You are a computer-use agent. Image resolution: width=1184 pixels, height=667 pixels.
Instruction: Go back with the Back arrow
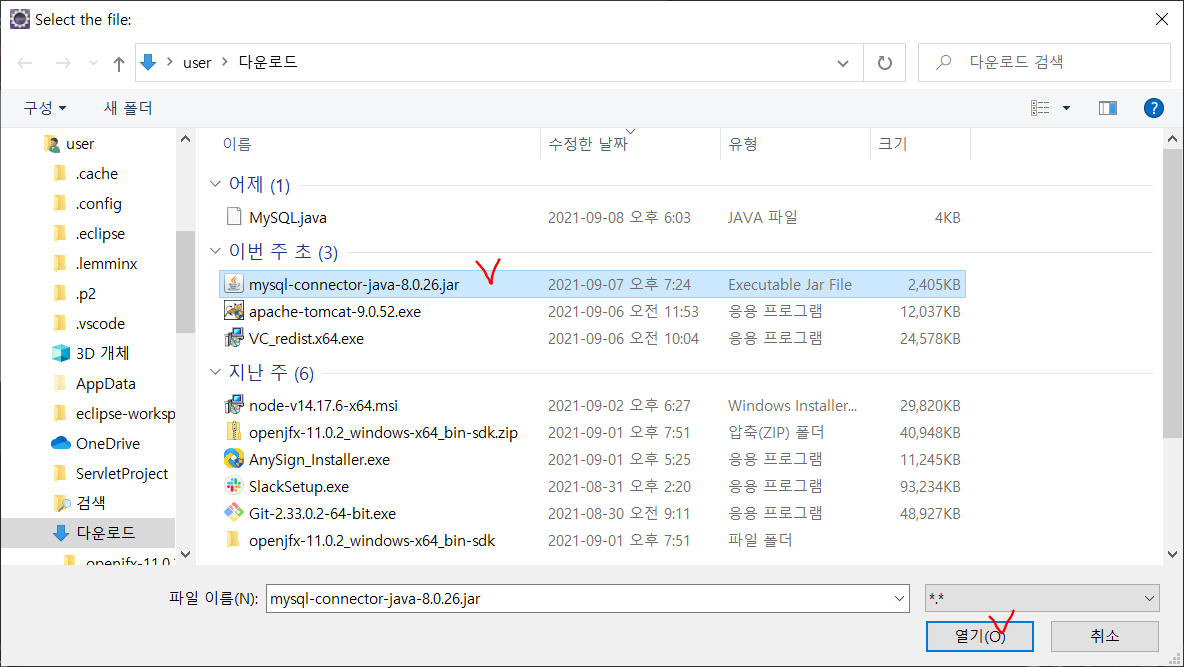(25, 63)
